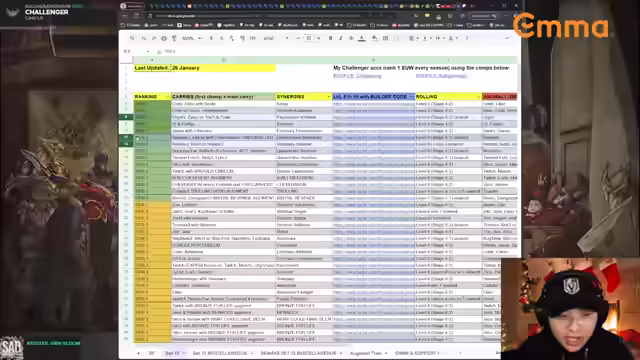Open the fill color tool
Image resolution: width=640 pixels, height=360 pixels.
(x=374, y=38)
